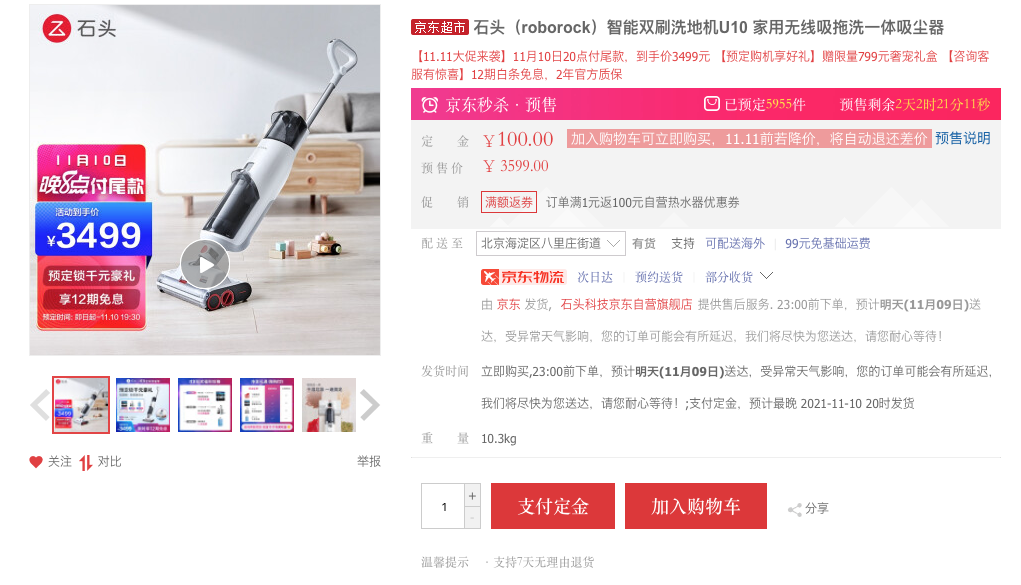
Task: Increase quantity with the plus stepper
Action: pos(472,496)
